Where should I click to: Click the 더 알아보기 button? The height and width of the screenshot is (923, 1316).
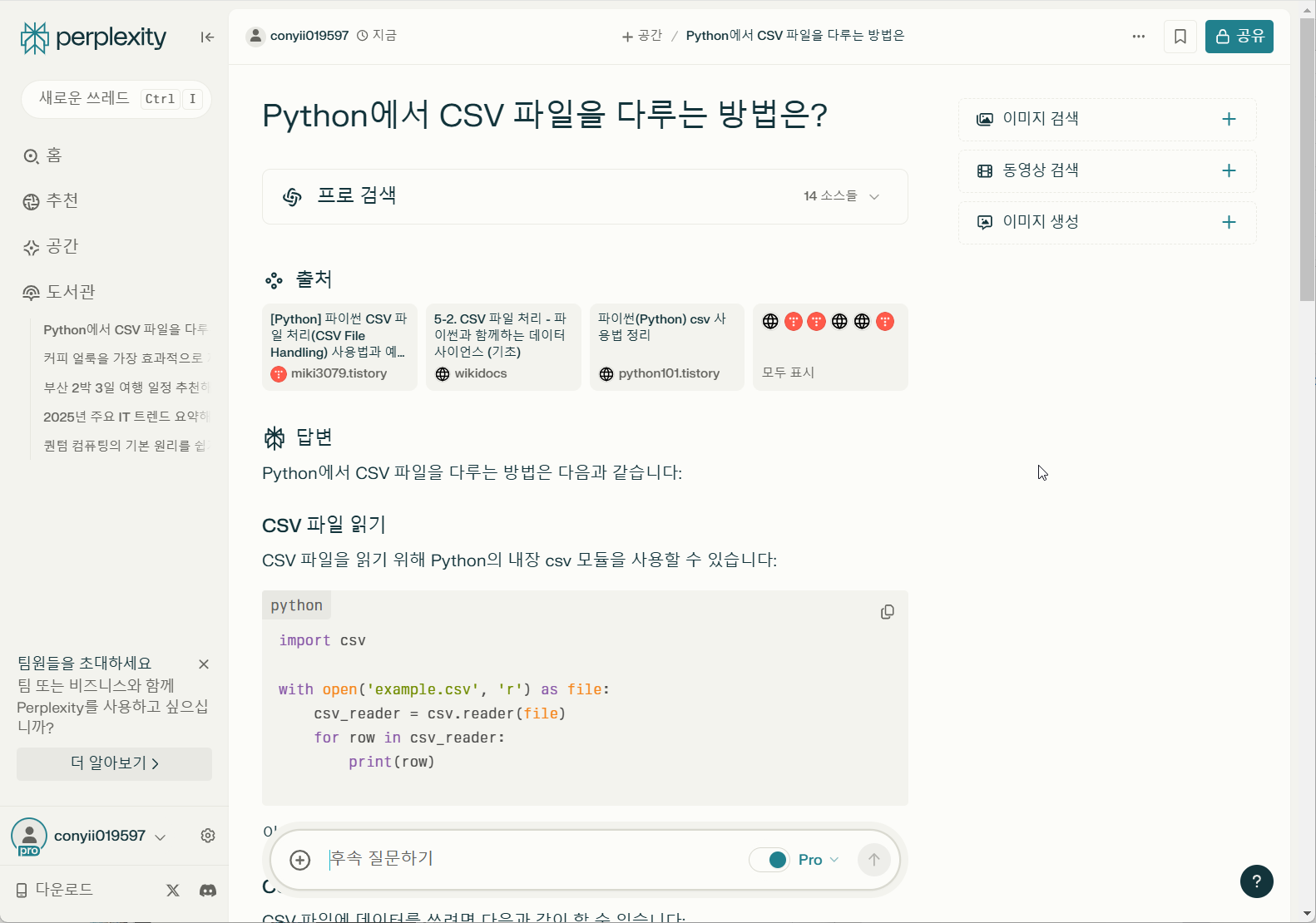(x=115, y=763)
